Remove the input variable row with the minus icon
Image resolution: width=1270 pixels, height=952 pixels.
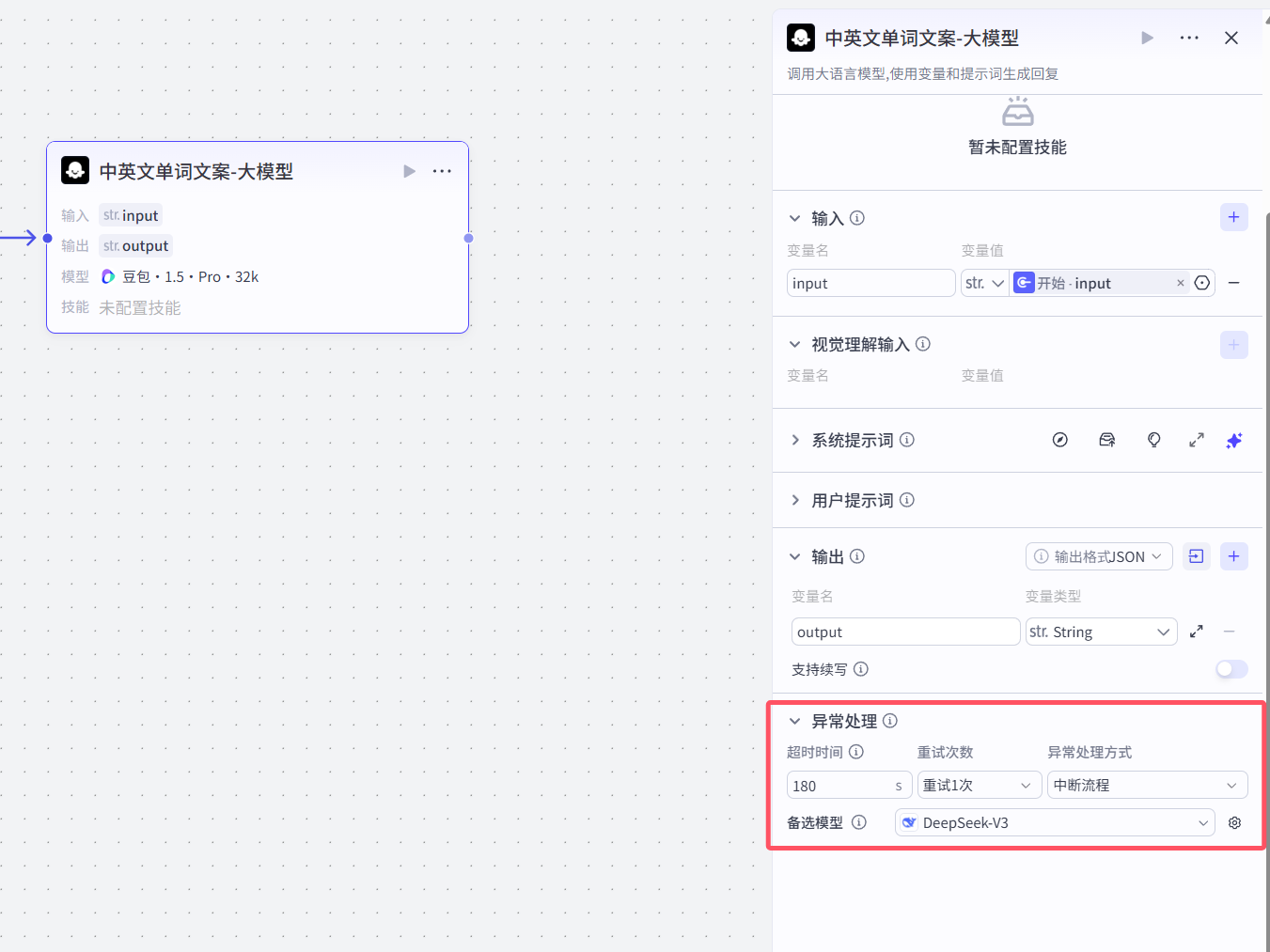(x=1234, y=283)
